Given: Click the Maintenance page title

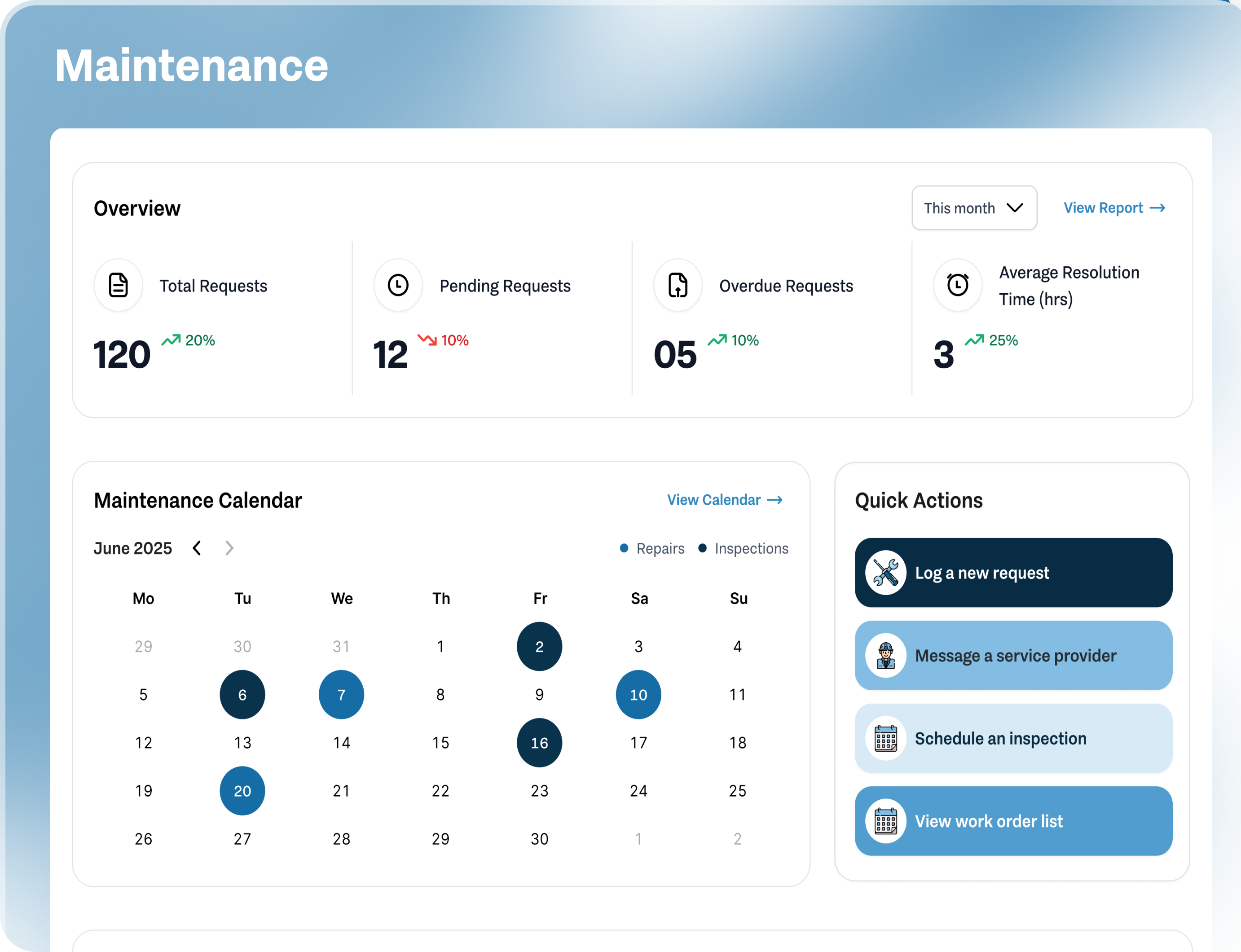Looking at the screenshot, I should click(x=192, y=65).
